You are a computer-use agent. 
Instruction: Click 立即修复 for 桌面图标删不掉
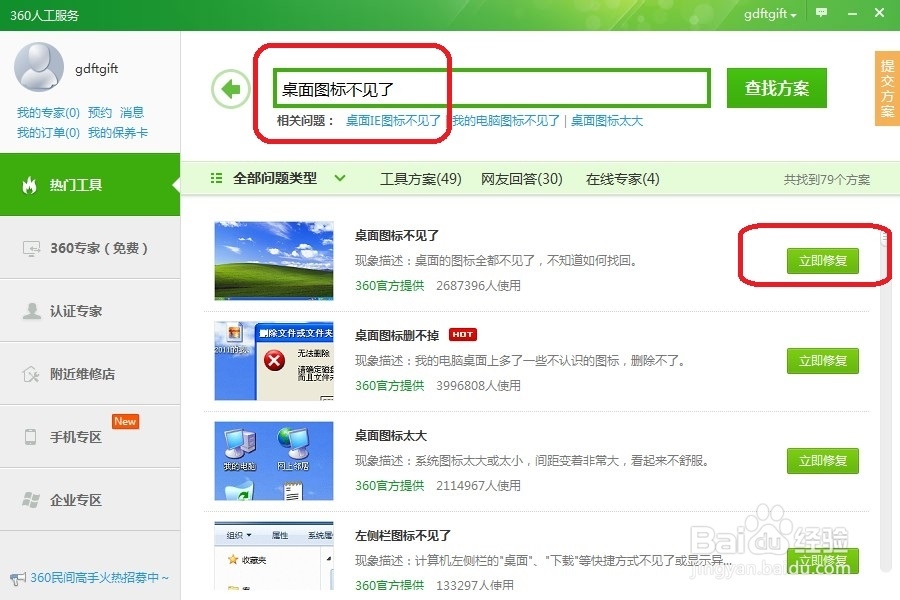point(823,361)
